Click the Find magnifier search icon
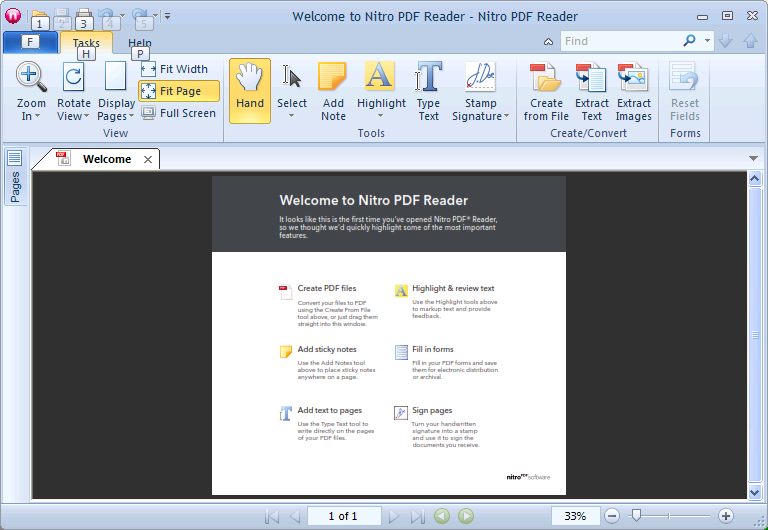 point(689,41)
